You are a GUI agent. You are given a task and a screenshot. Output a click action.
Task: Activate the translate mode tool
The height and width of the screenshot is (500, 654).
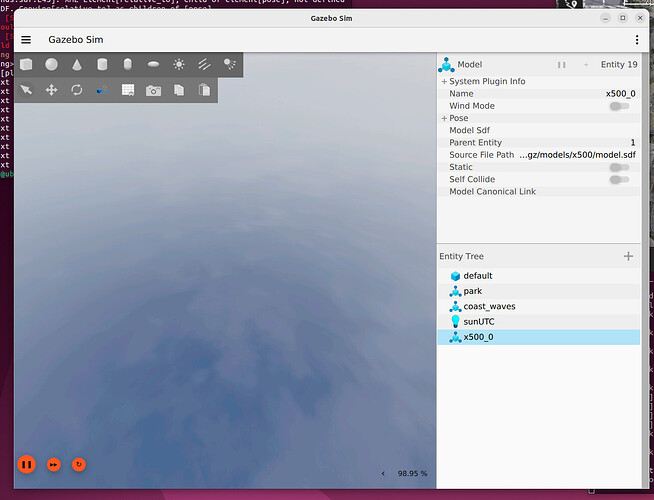pyautogui.click(x=52, y=90)
